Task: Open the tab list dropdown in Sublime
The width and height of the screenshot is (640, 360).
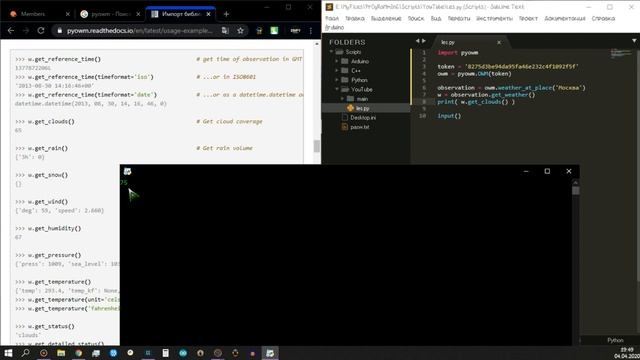Action: pos(634,41)
